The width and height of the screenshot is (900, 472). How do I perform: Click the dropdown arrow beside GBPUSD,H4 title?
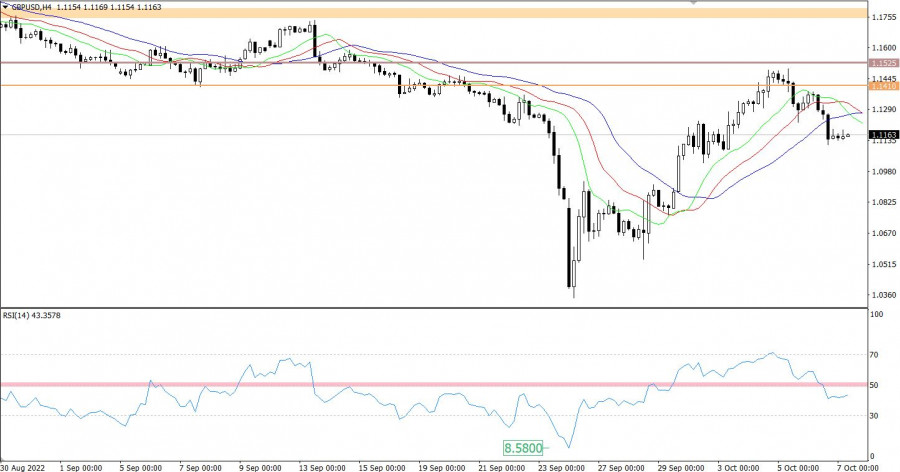coord(6,7)
